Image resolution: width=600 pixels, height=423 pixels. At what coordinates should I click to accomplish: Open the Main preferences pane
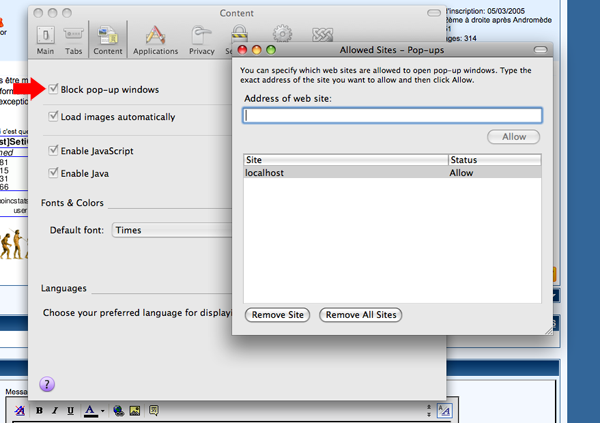click(45, 38)
